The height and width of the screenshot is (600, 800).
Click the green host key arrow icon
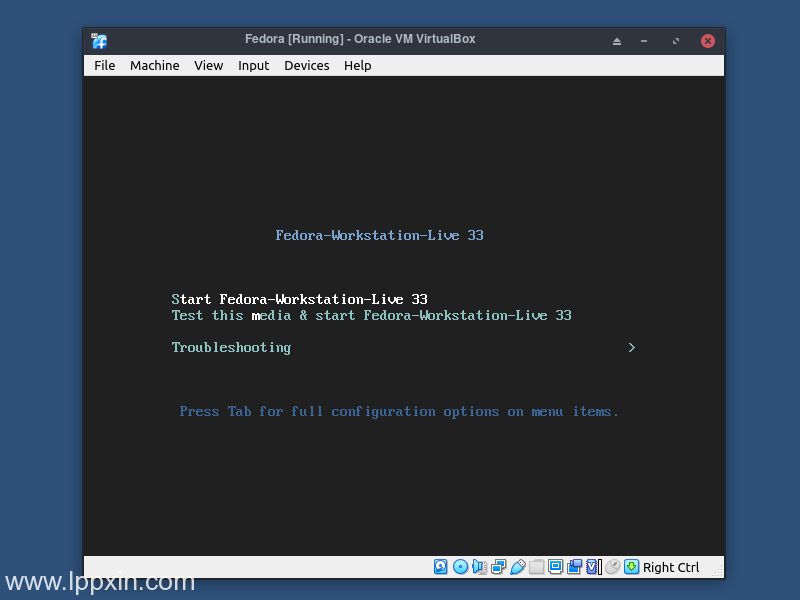tap(631, 567)
